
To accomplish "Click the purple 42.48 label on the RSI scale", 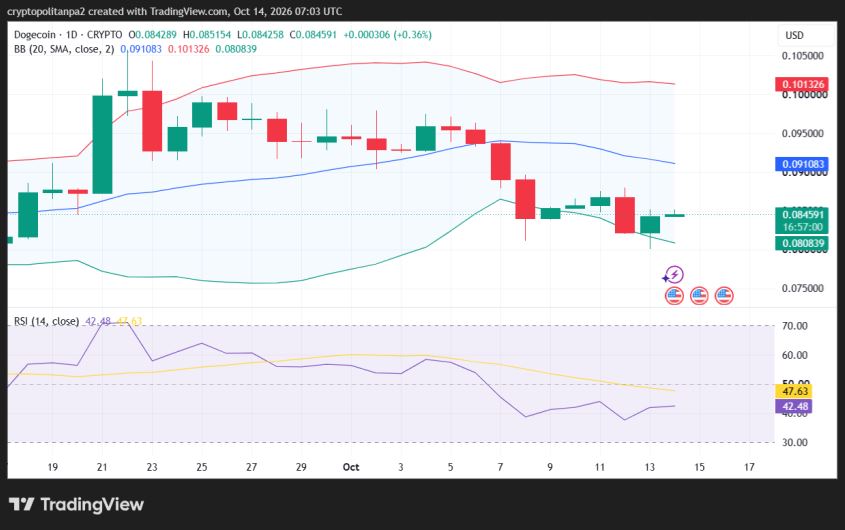I will pyautogui.click(x=794, y=407).
